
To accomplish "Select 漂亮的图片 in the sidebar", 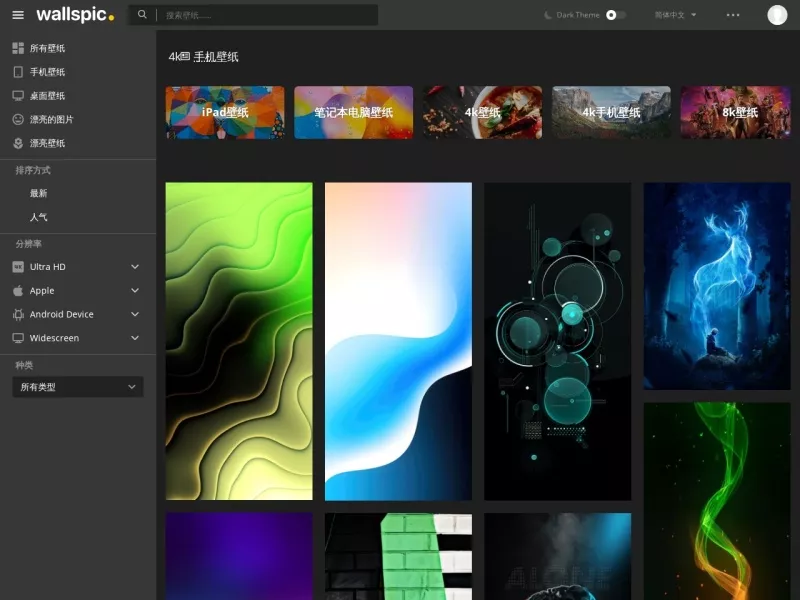I will [x=52, y=119].
